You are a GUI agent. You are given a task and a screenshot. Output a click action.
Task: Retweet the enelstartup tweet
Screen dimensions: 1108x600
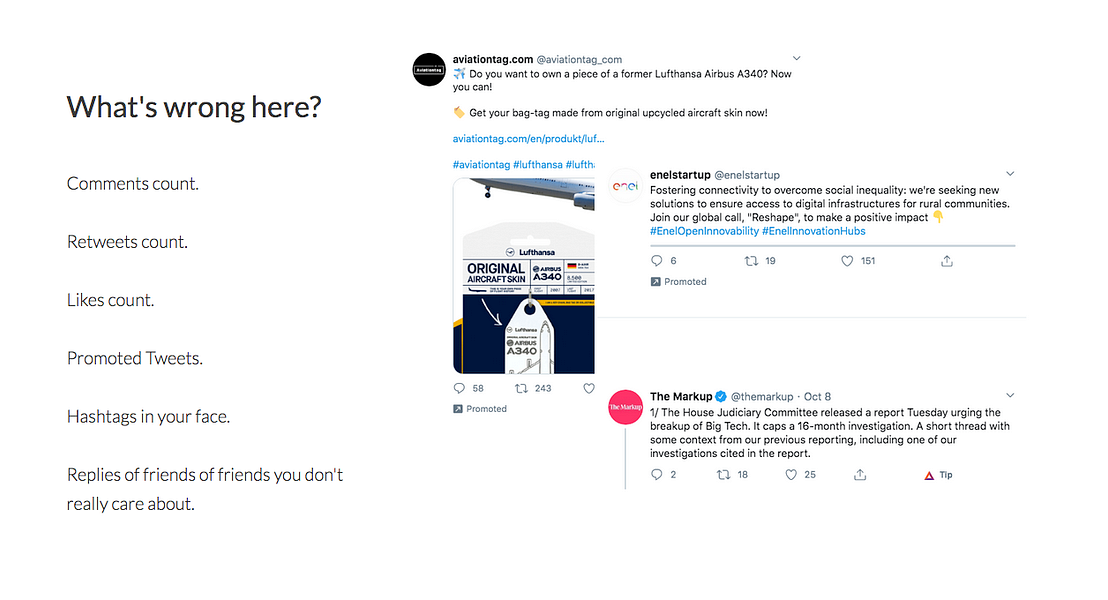[751, 261]
